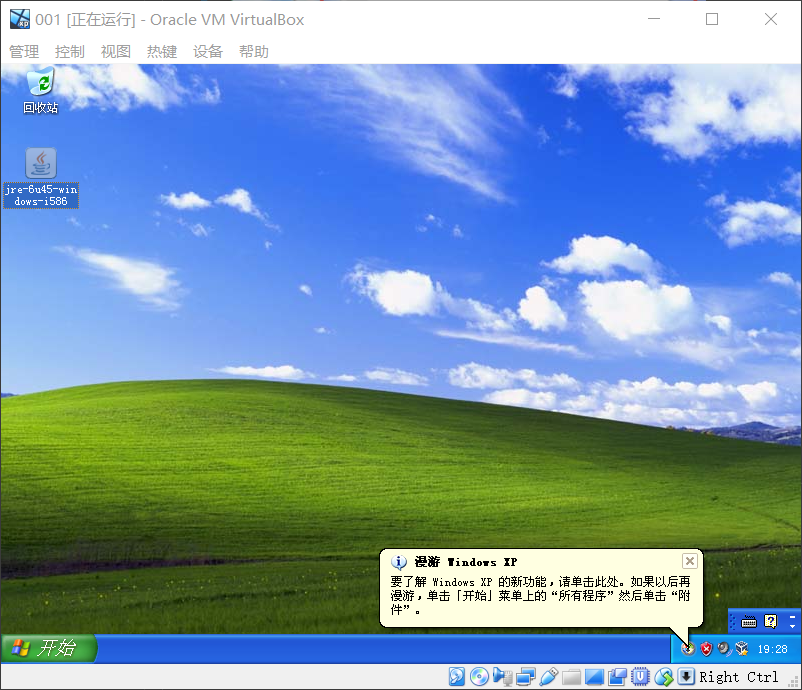Screen dimensions: 802x690
Task: Click the 开始 Start button
Action: [x=48, y=648]
